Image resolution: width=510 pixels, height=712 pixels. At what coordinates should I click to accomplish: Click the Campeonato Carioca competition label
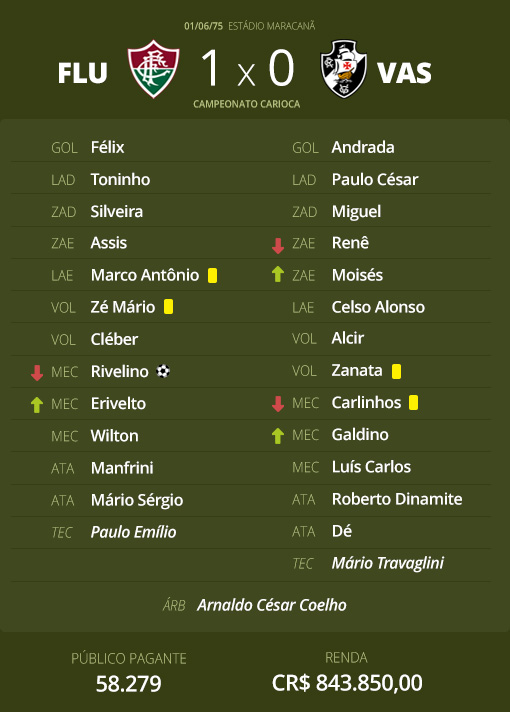click(247, 104)
